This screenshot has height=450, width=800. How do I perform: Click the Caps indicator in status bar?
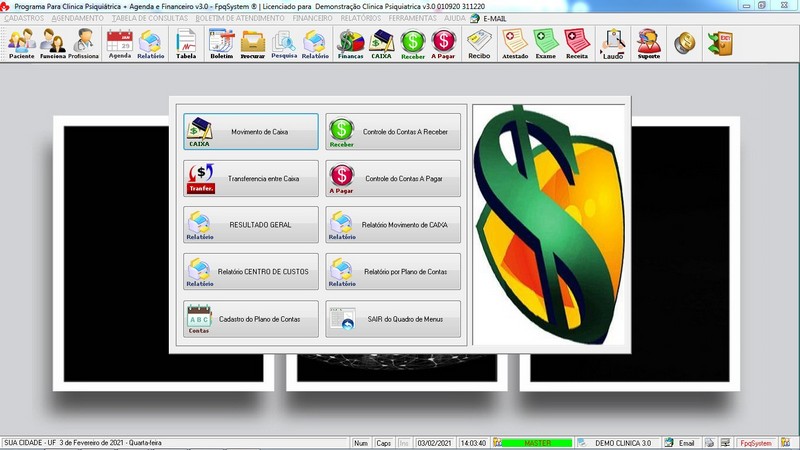[383, 443]
